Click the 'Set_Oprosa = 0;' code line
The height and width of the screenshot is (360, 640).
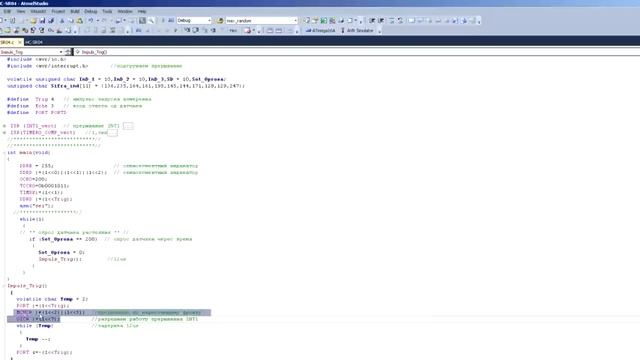(61, 253)
